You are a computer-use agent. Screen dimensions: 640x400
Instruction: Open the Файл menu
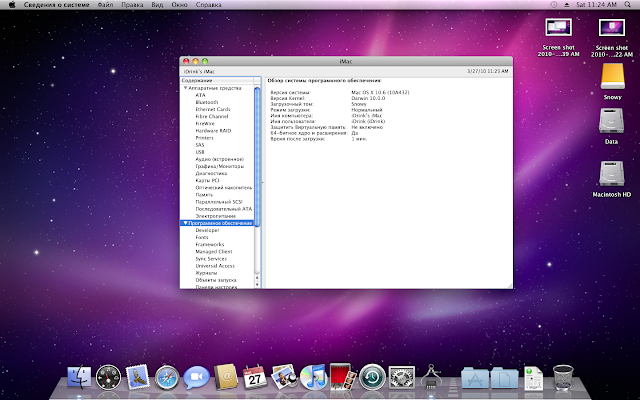coord(104,5)
